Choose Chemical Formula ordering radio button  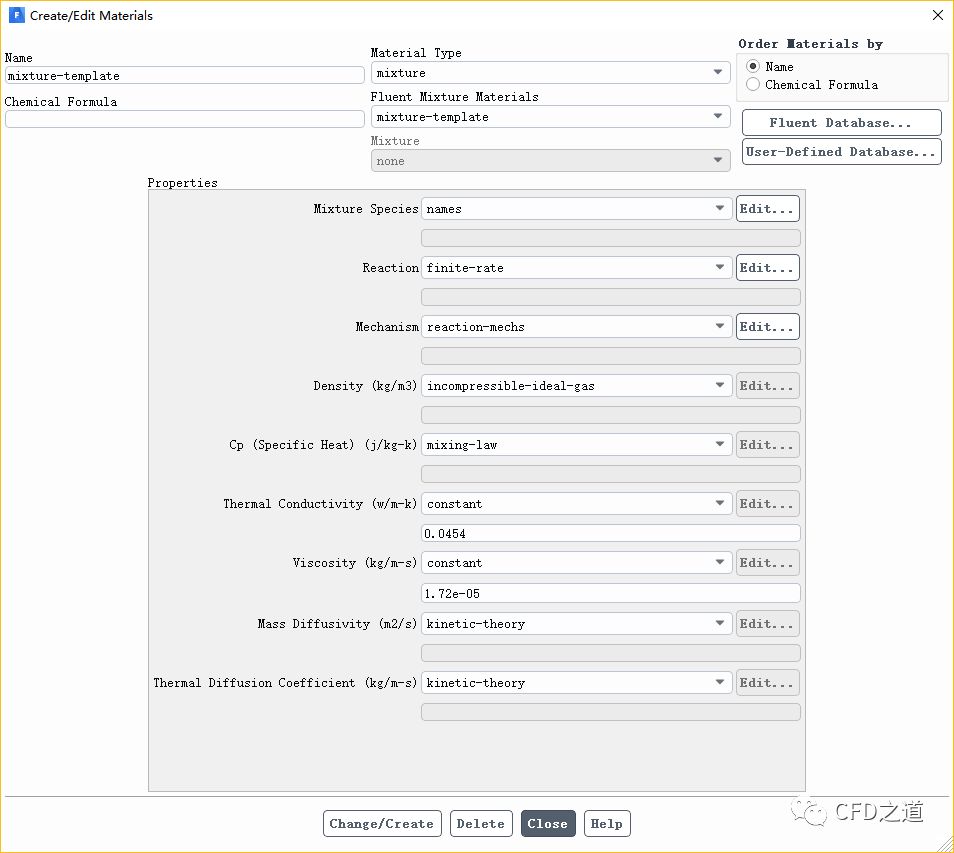[x=753, y=85]
